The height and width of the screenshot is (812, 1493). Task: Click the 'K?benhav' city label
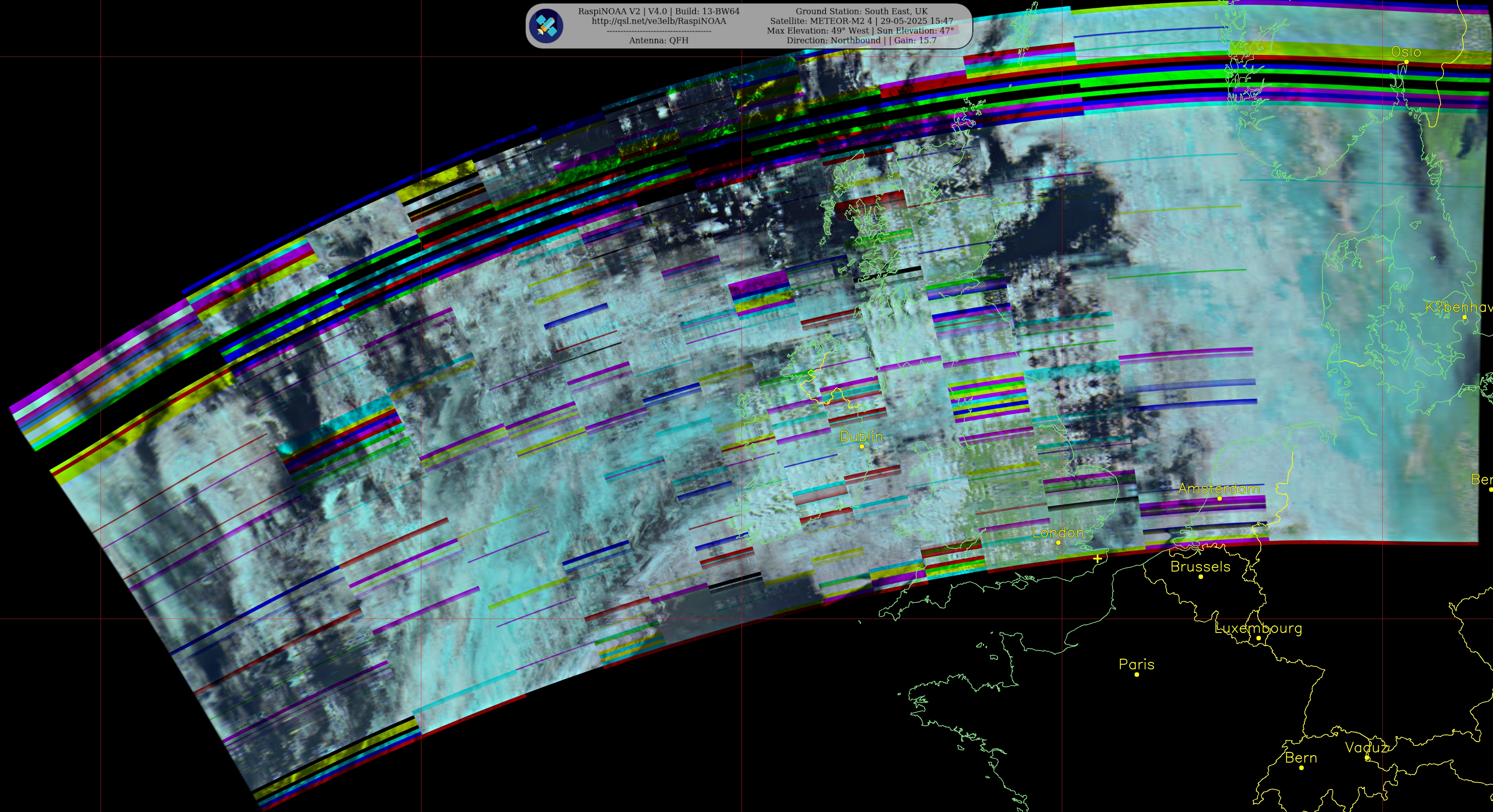1459,307
